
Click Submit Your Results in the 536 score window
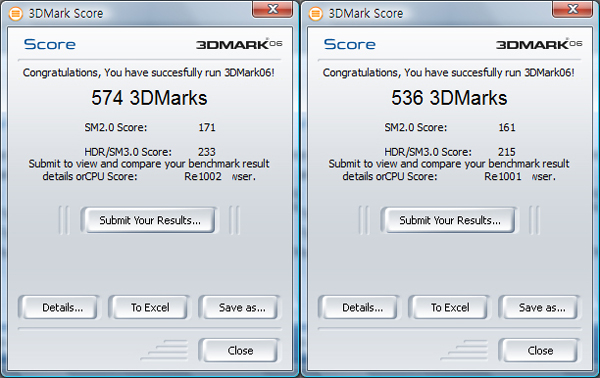tap(449, 220)
